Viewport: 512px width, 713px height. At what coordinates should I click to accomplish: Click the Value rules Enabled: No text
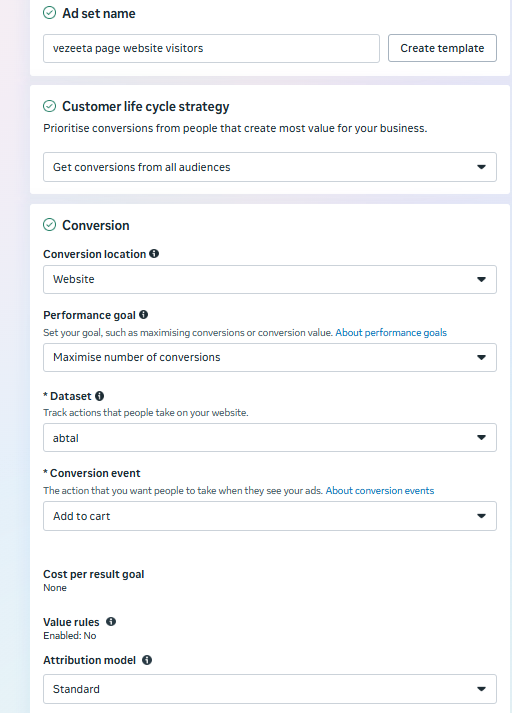point(70,636)
